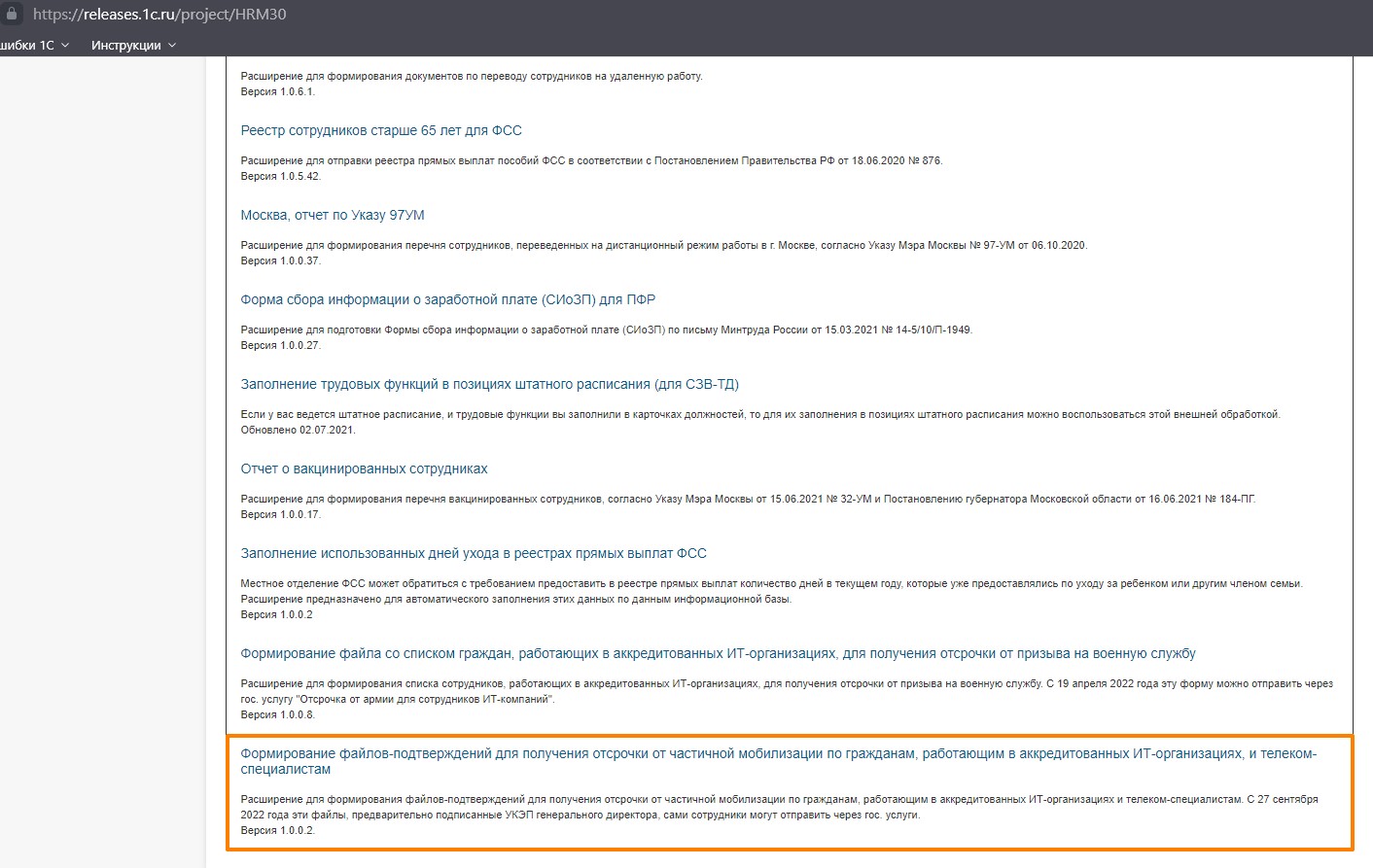Expand the Инструкции bookmarks dropdown
1373x868 pixels.
click(134, 45)
